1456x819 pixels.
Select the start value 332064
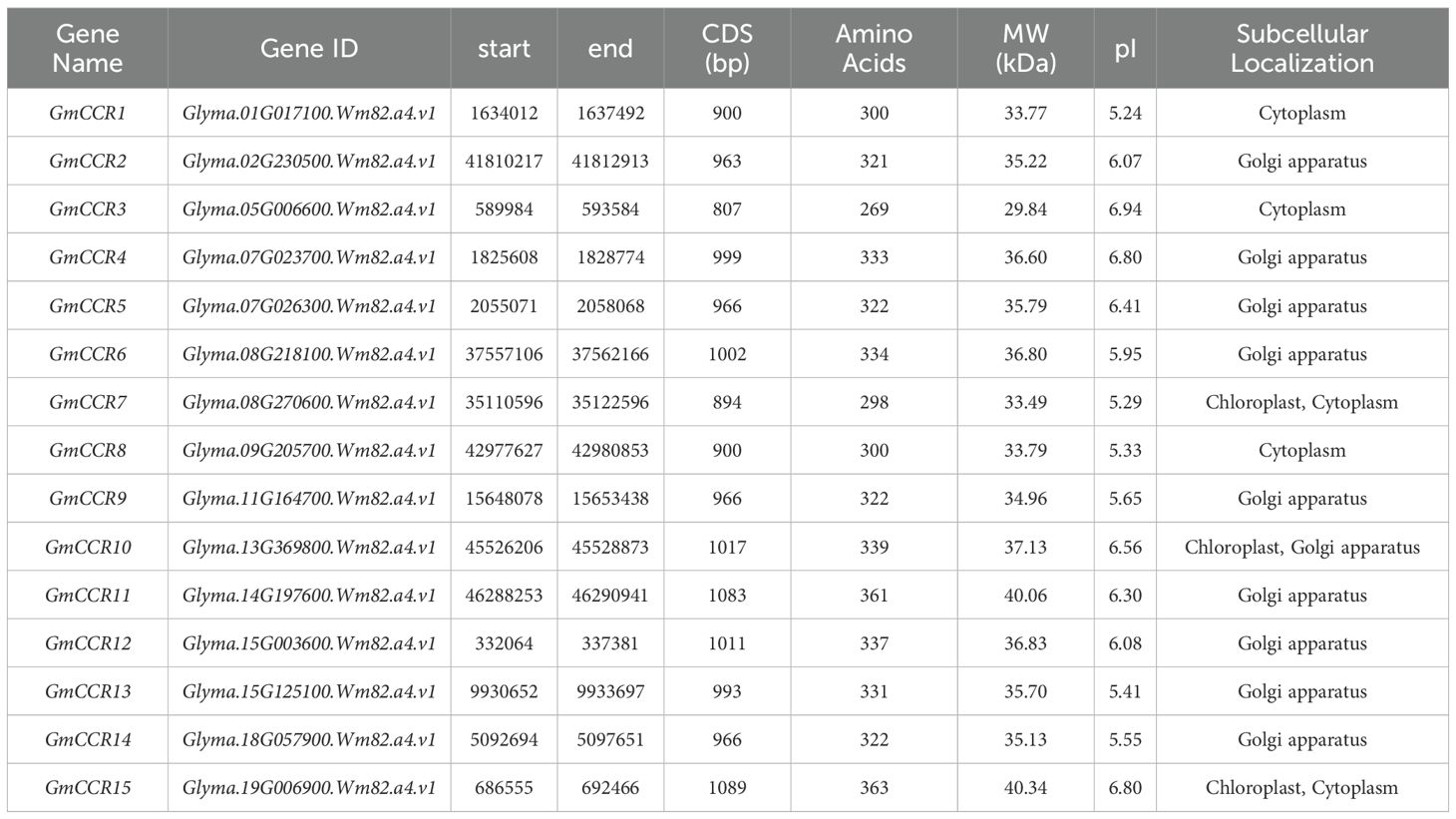coord(504,643)
